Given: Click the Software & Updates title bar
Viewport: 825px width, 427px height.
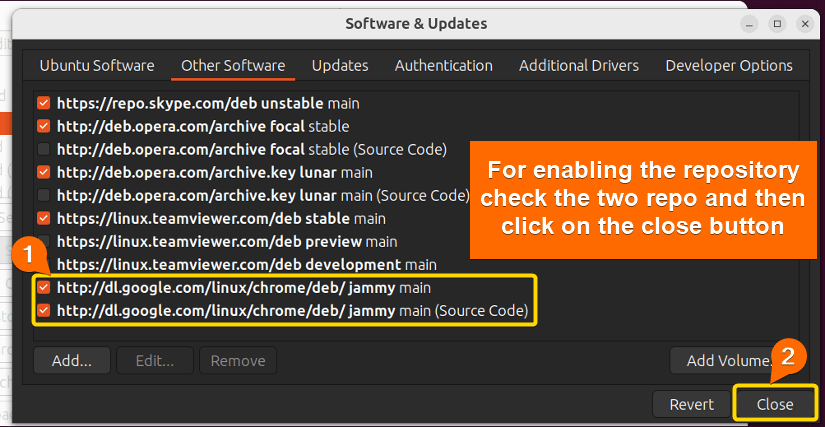Looking at the screenshot, I should point(416,24).
